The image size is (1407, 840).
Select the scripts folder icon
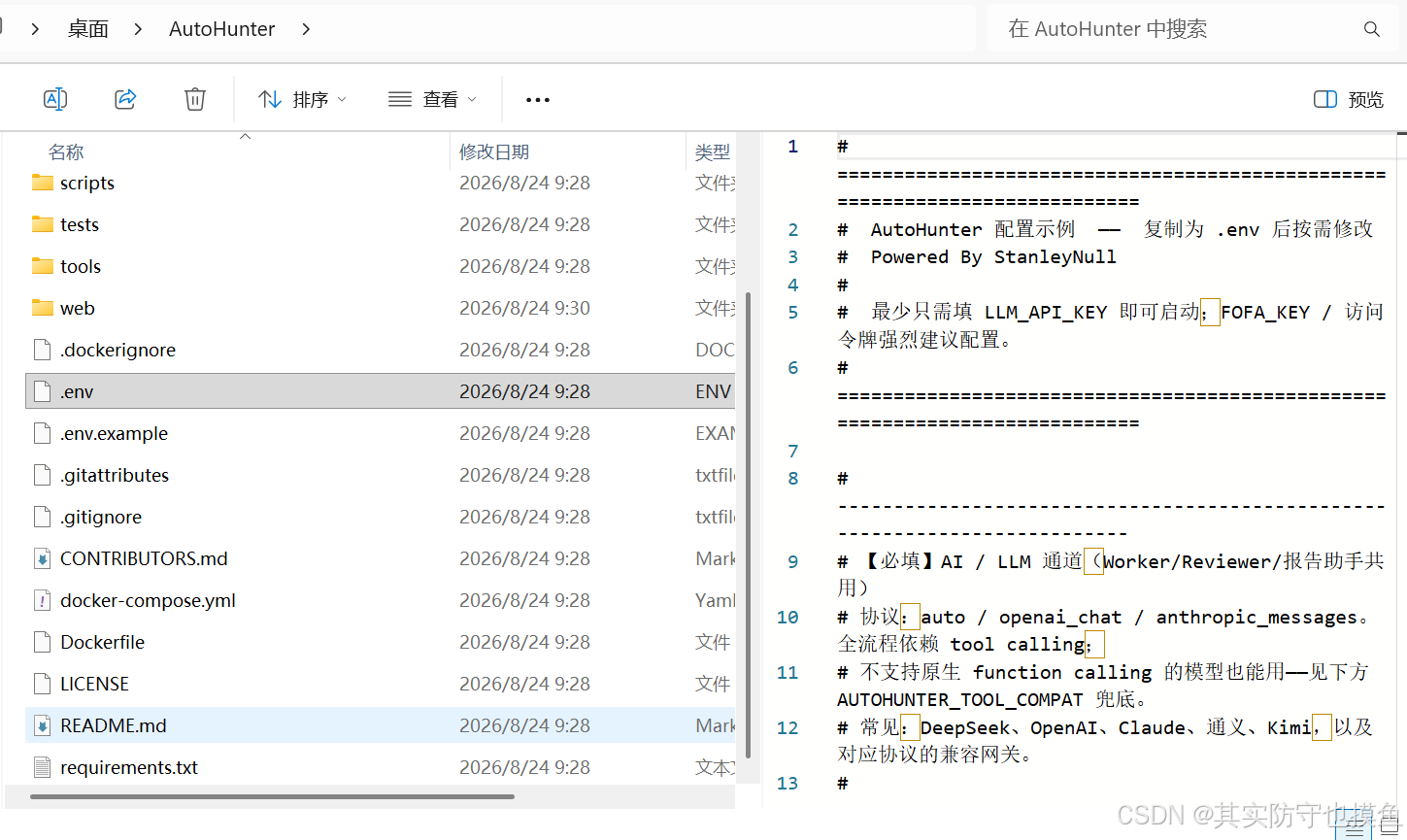click(43, 183)
